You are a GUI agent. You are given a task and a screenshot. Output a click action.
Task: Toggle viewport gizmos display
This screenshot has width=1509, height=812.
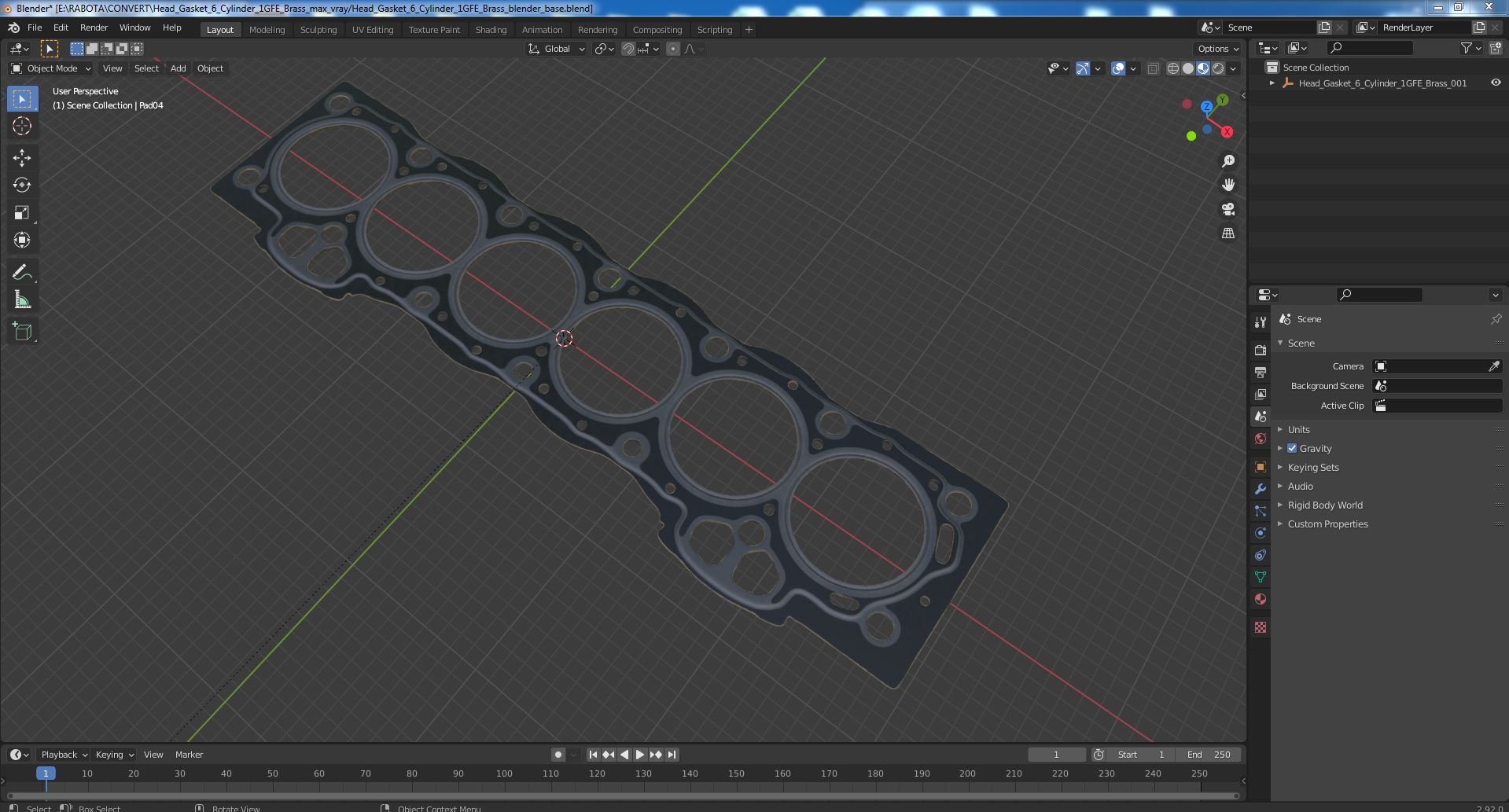[x=1083, y=68]
